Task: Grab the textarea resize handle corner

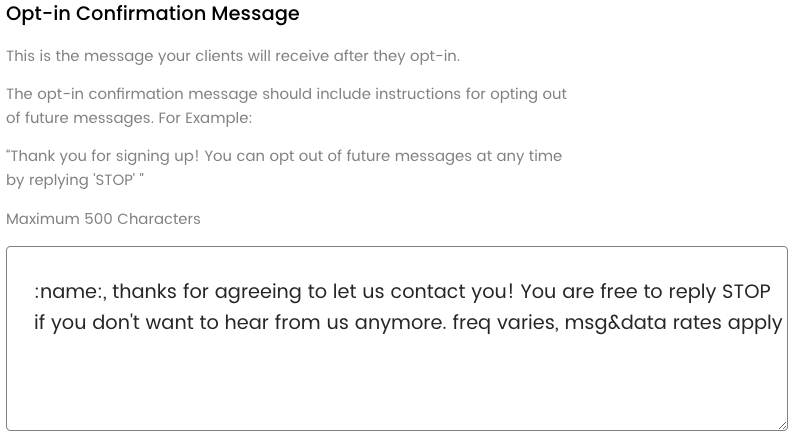Action: pyautogui.click(x=781, y=424)
